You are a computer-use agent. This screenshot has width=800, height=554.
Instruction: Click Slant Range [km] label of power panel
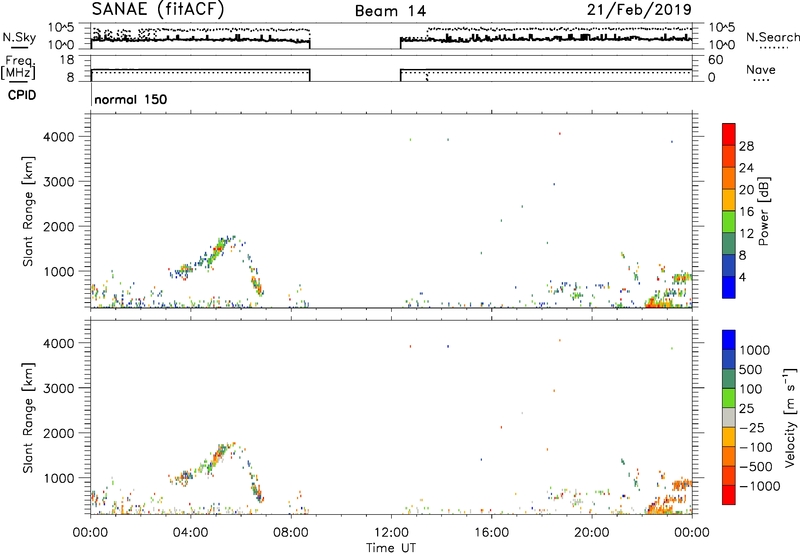point(28,211)
